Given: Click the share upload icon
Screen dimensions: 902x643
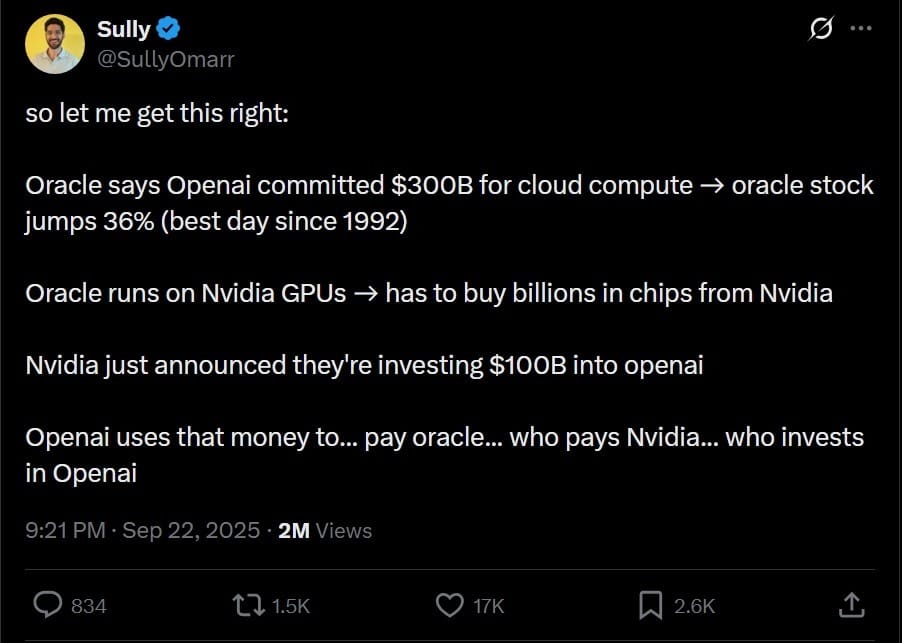Looking at the screenshot, I should [x=851, y=604].
